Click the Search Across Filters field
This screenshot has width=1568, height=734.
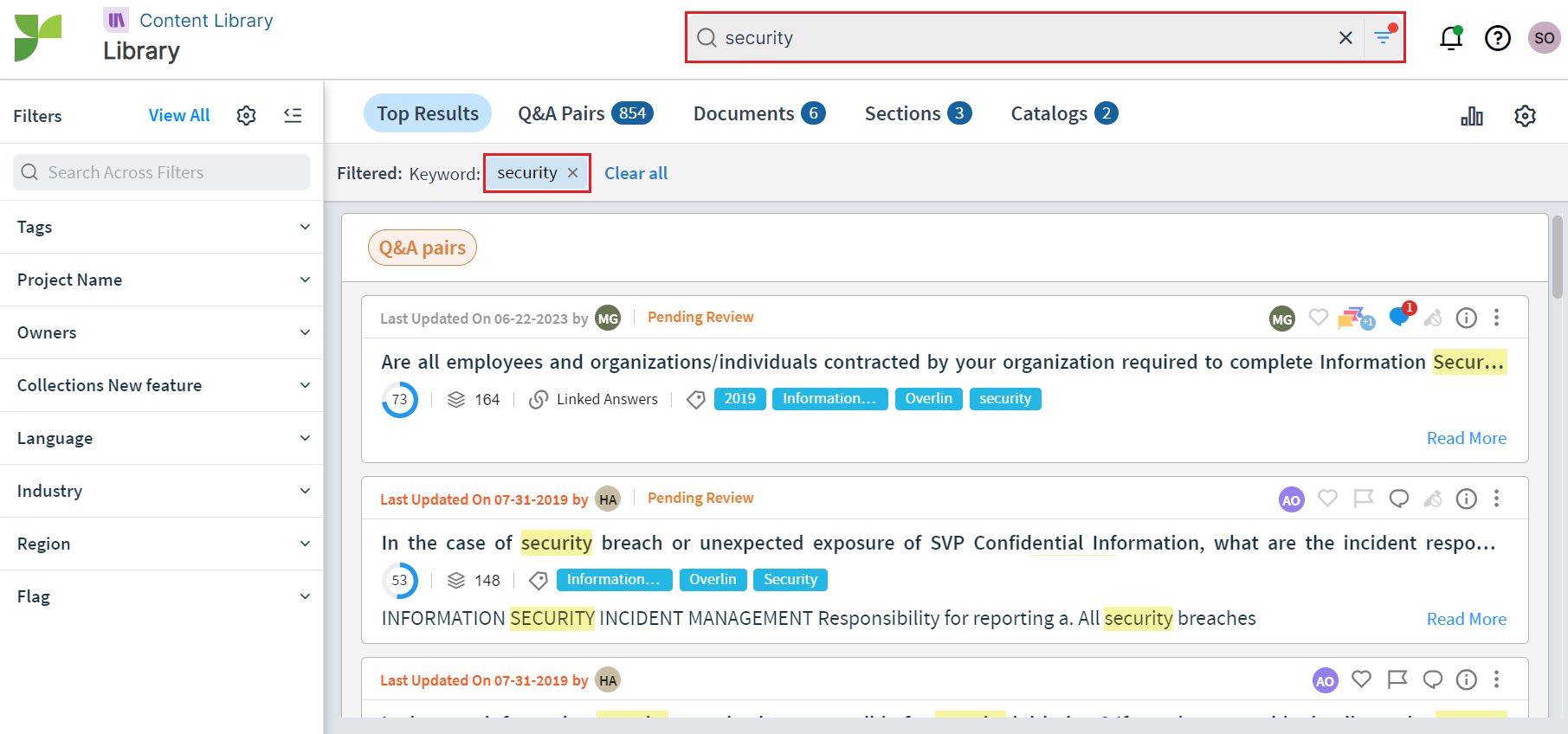[162, 172]
